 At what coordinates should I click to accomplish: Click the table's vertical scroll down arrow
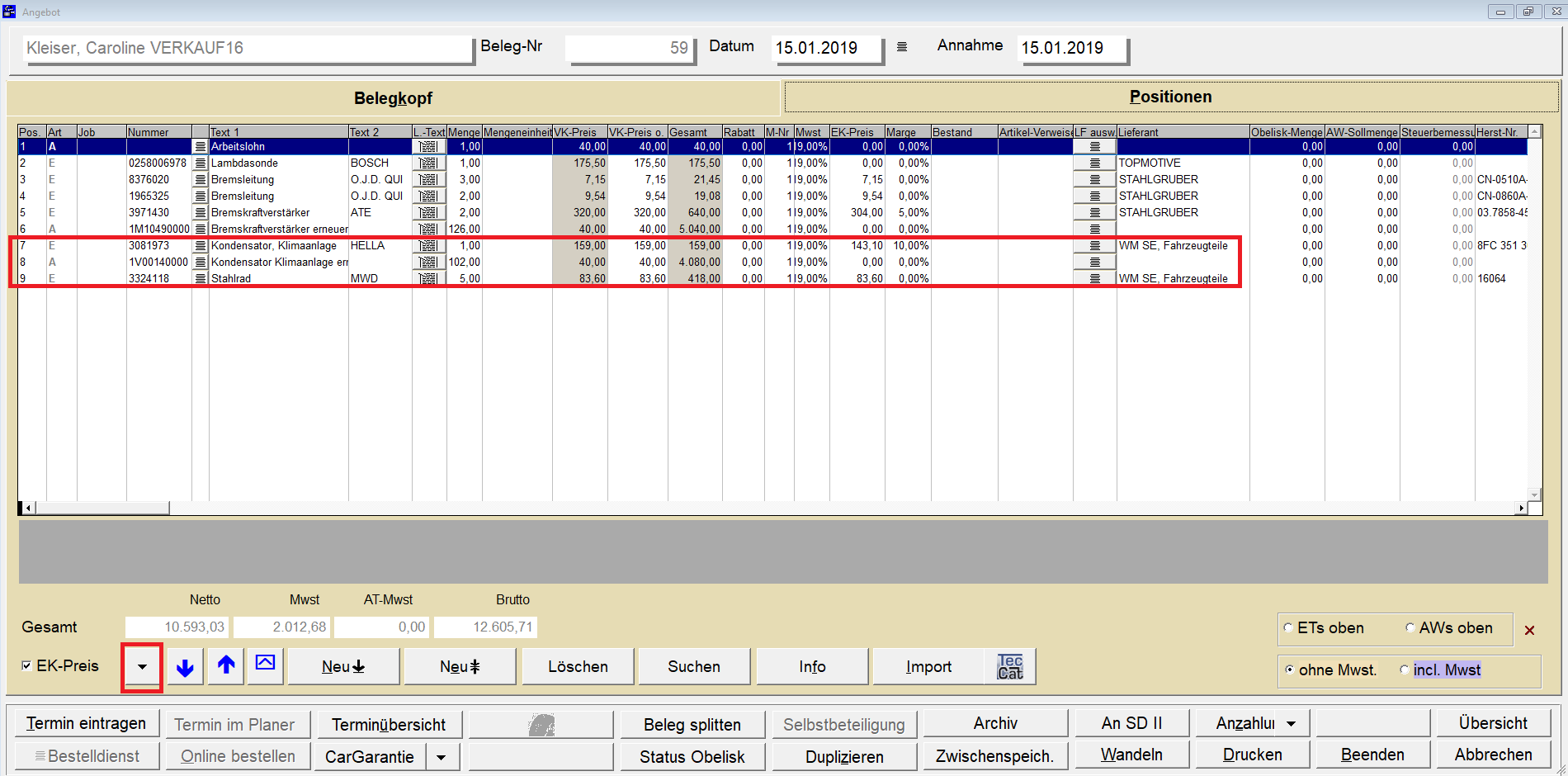point(1535,494)
